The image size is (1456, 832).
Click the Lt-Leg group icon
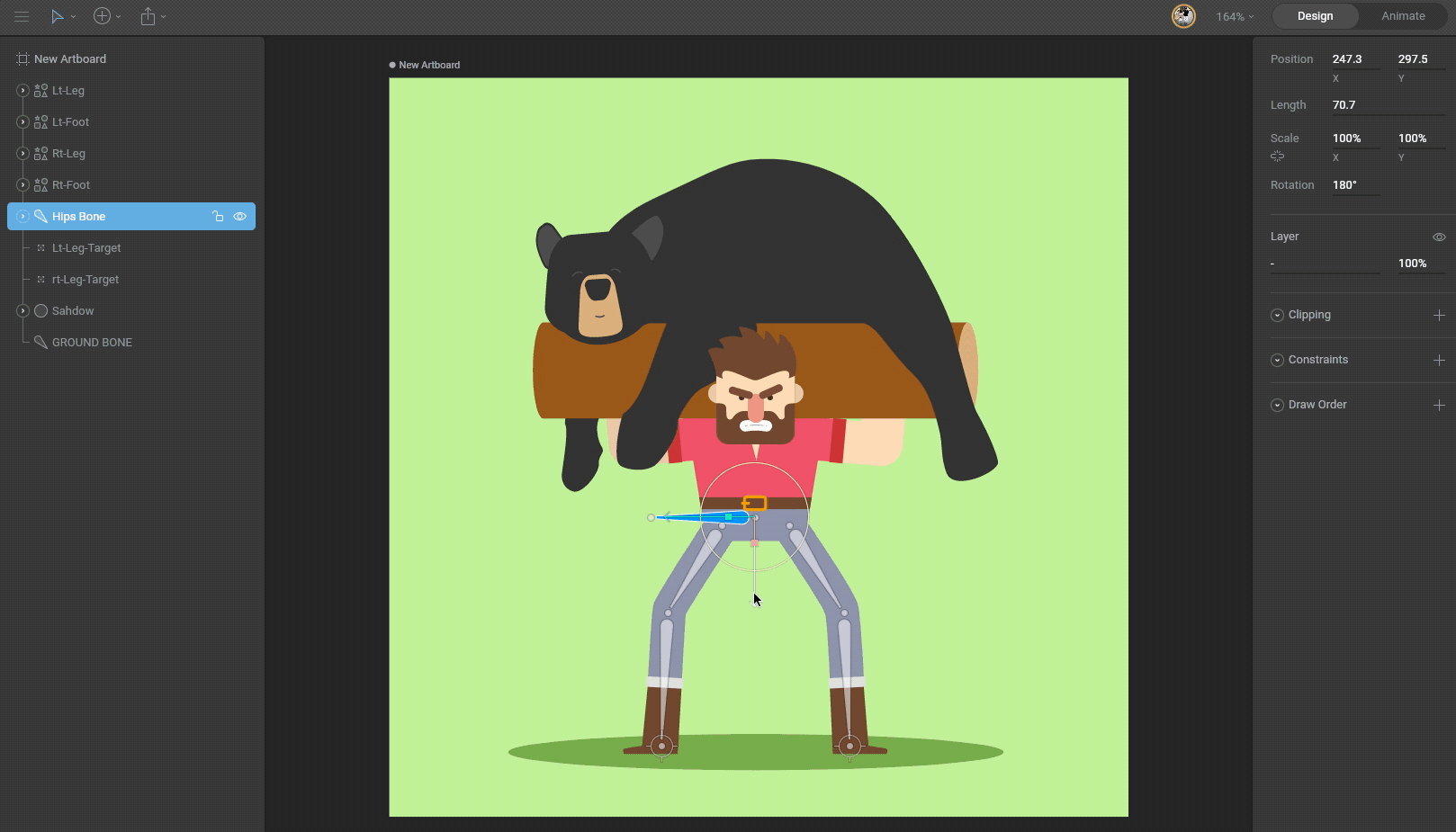click(40, 91)
